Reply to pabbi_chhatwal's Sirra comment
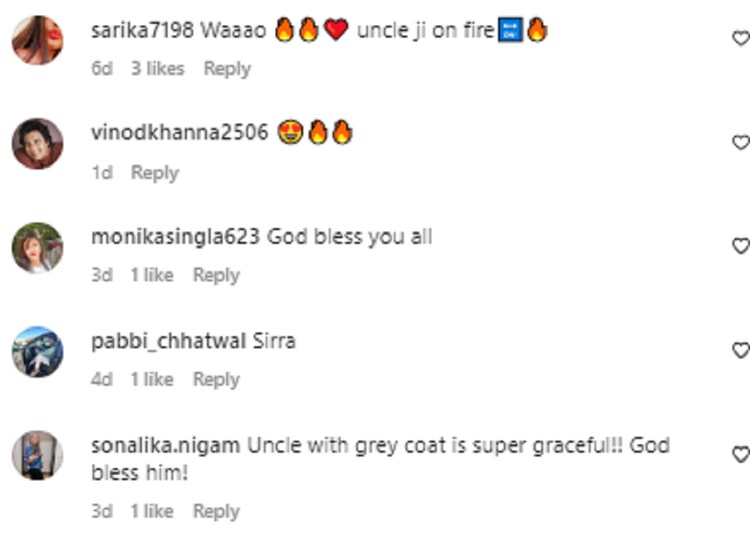 [216, 379]
